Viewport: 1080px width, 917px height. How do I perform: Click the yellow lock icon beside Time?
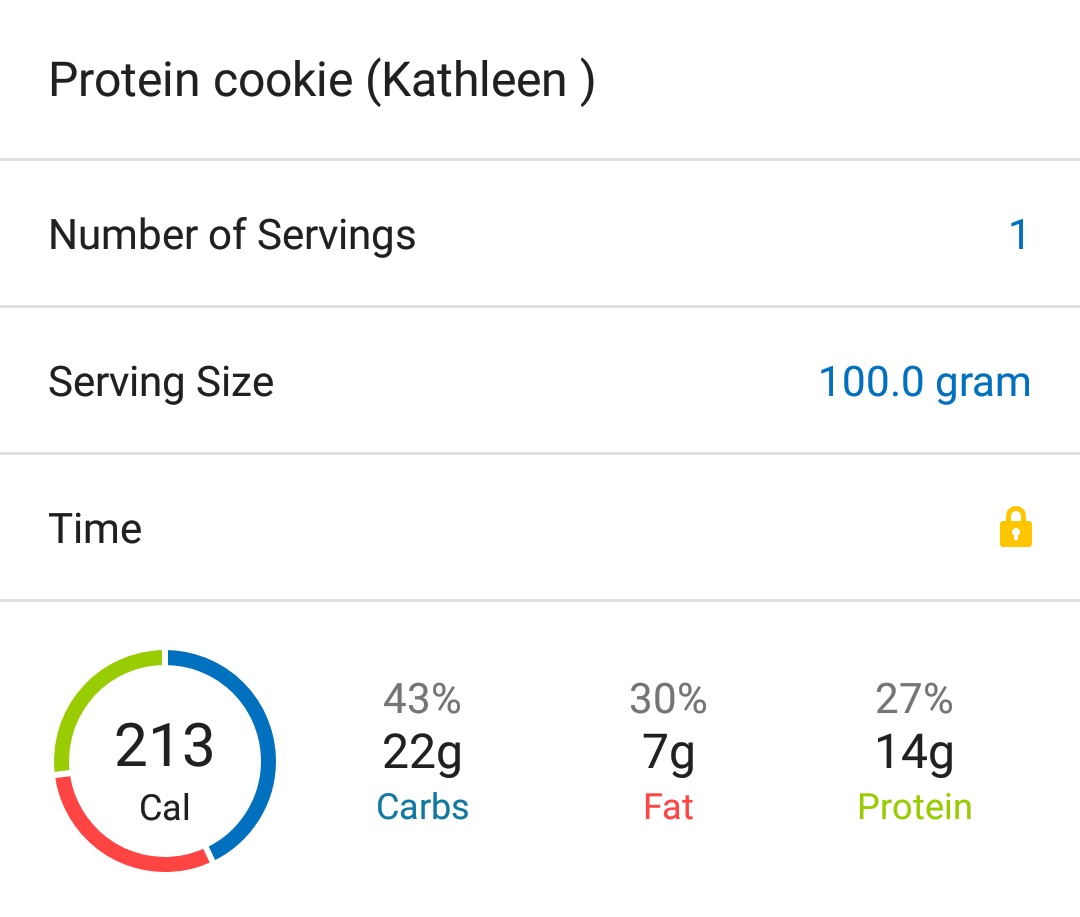pyautogui.click(x=1017, y=528)
